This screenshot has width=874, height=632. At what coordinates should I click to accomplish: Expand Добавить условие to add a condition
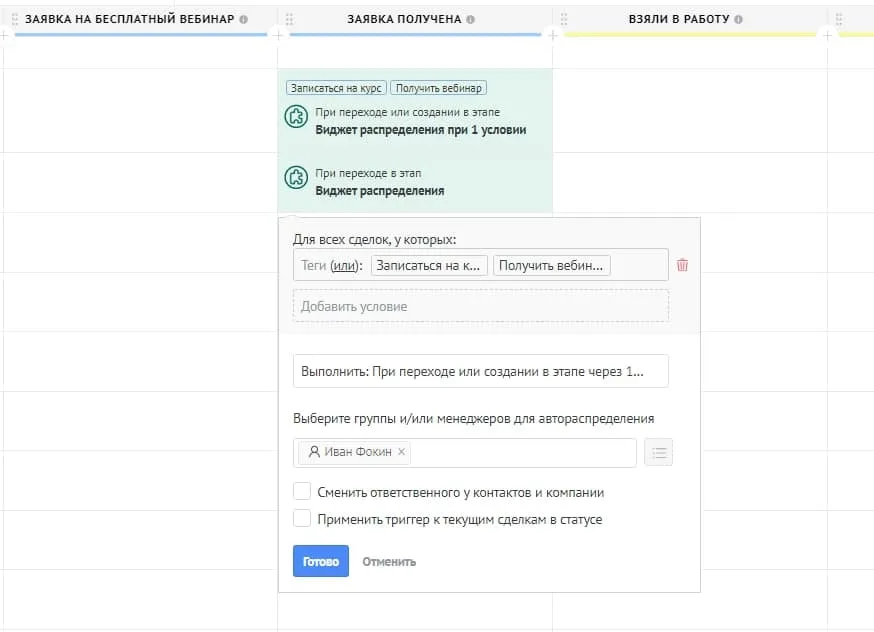(480, 306)
